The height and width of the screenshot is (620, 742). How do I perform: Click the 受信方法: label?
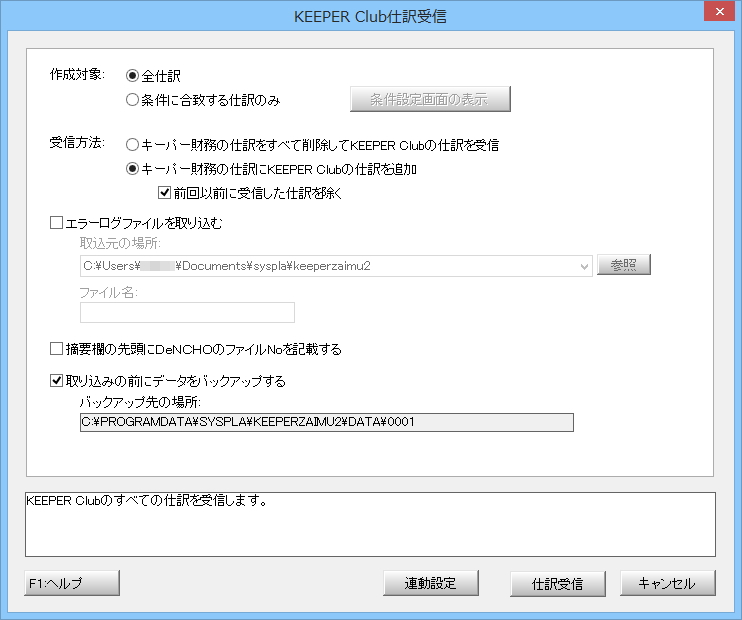[77, 142]
